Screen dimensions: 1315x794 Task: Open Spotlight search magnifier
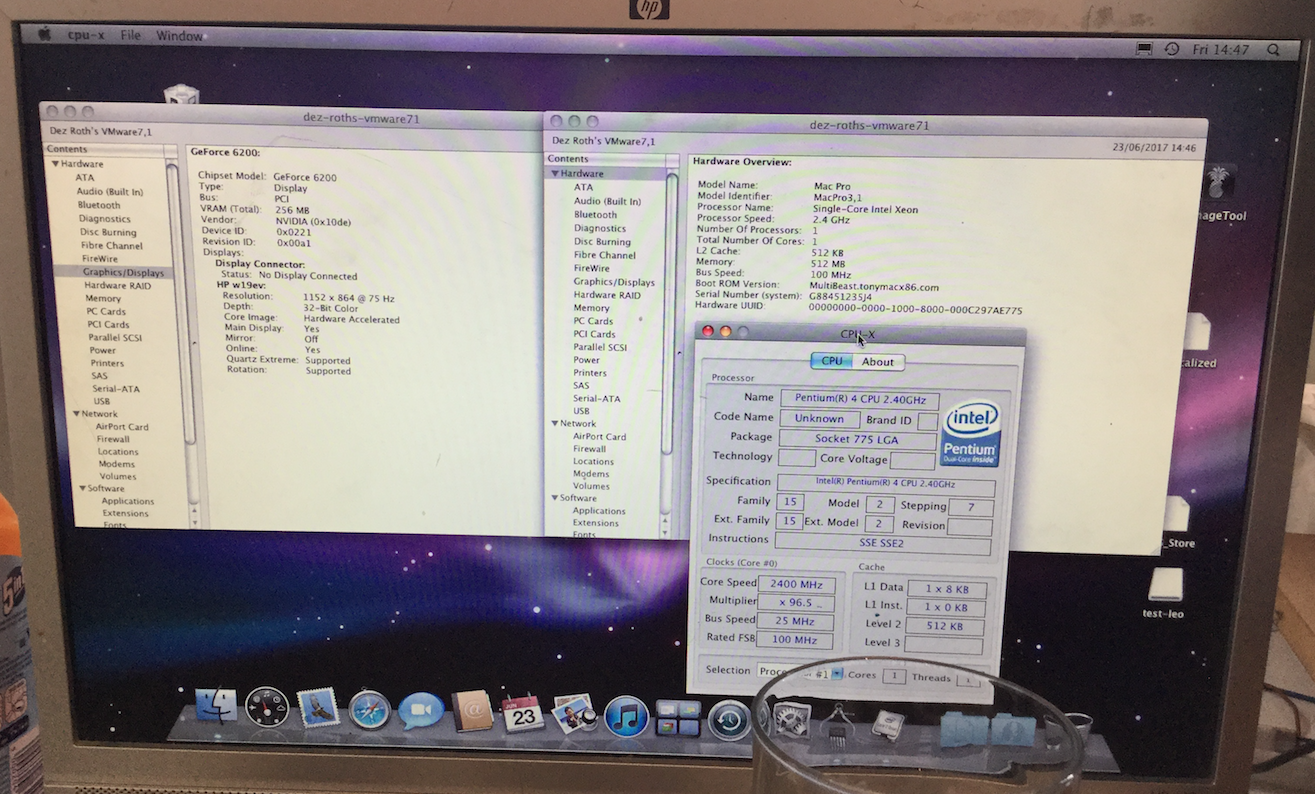coord(1273,49)
